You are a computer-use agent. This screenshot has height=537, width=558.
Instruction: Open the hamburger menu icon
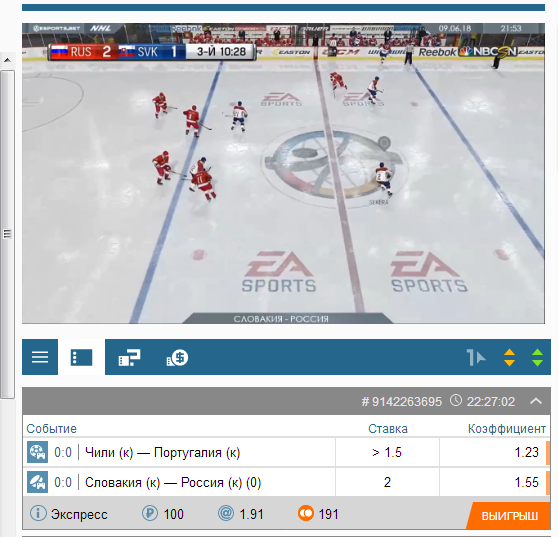[x=40, y=357]
